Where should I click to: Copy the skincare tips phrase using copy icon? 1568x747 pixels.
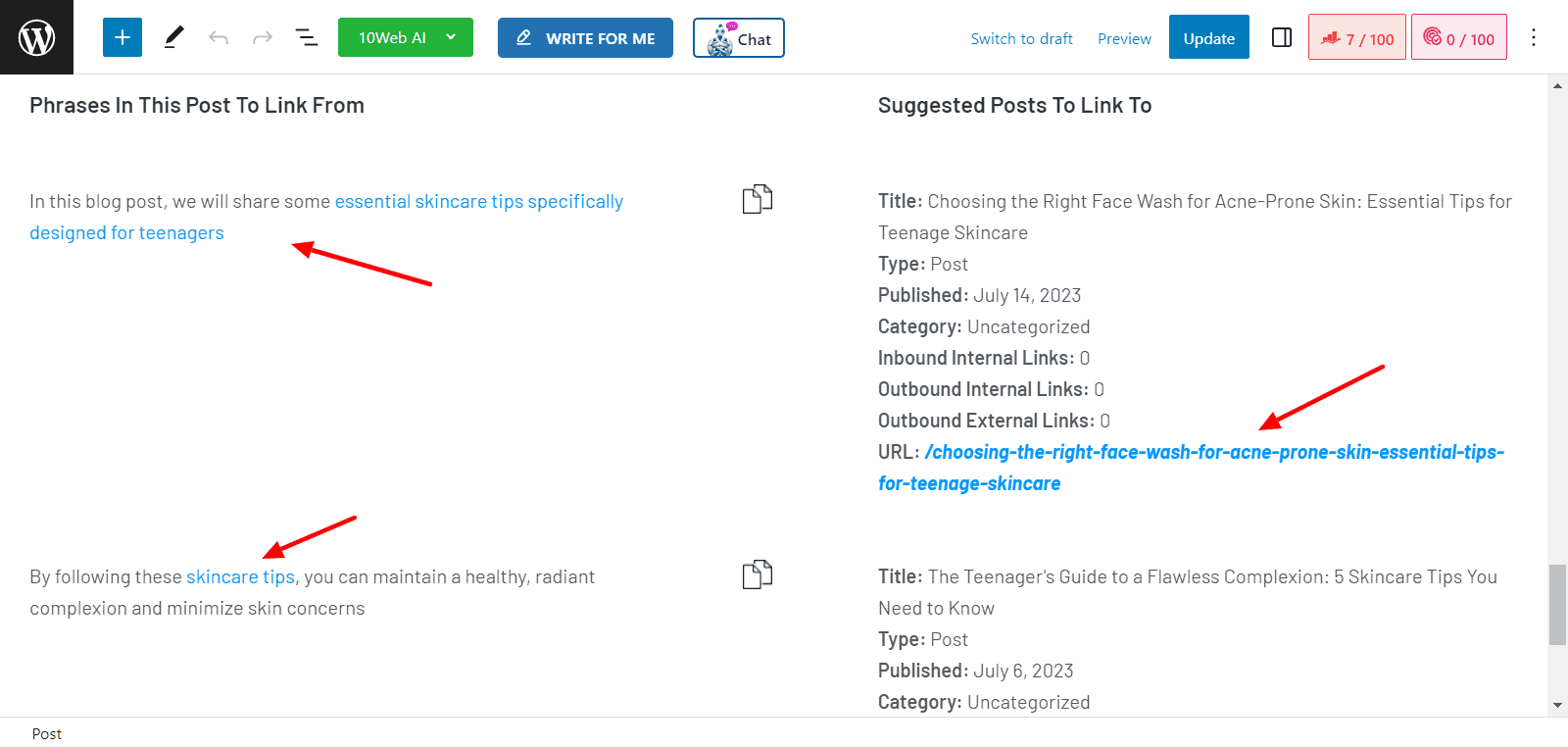[x=757, y=574]
